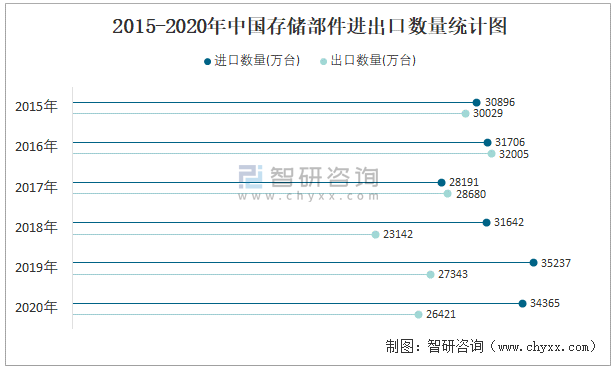Image resolution: width=616 pixels, height=368 pixels.
Task: Click the 出口数量(万台) legend label
Action: pos(373,60)
